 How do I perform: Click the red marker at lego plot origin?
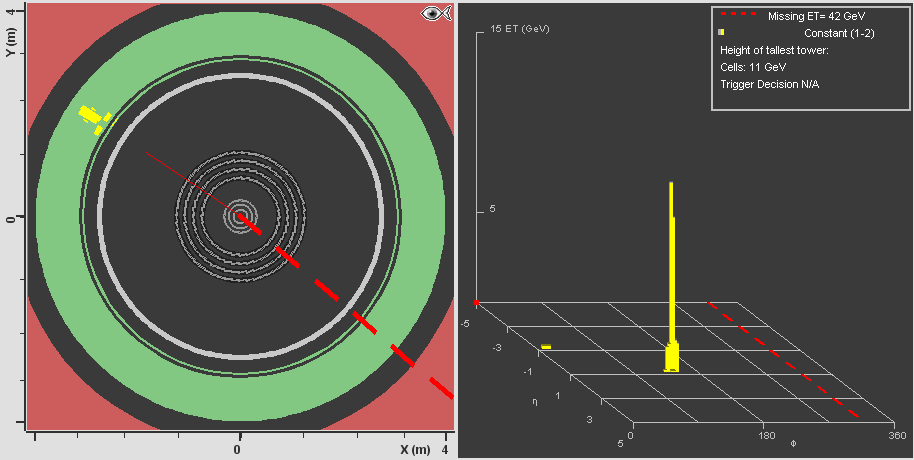476,302
